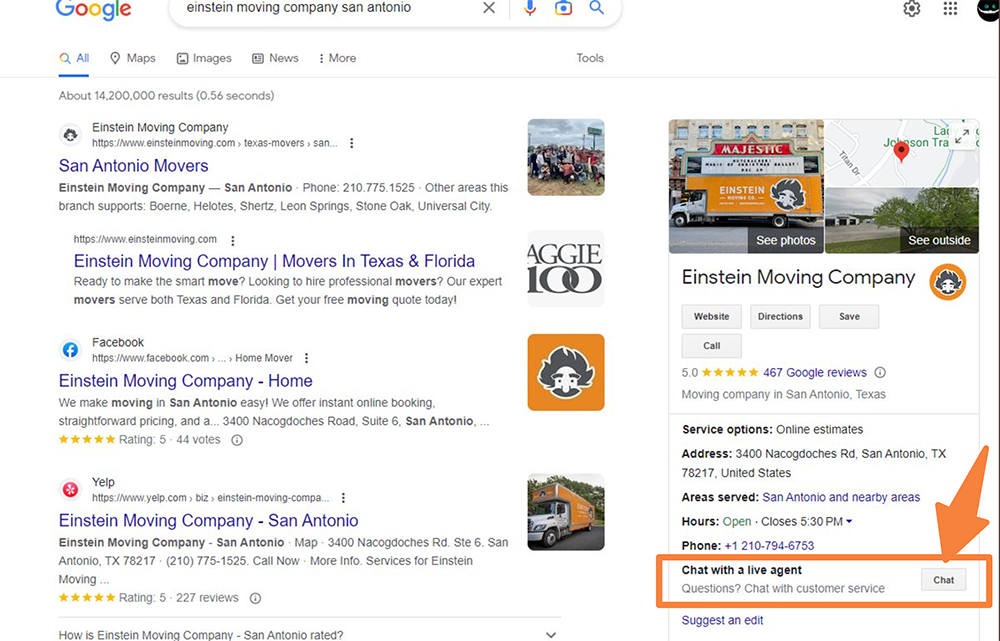Show info about Yelp 227 reviews rating
Image resolution: width=1000 pixels, height=641 pixels.
pyautogui.click(x=255, y=598)
